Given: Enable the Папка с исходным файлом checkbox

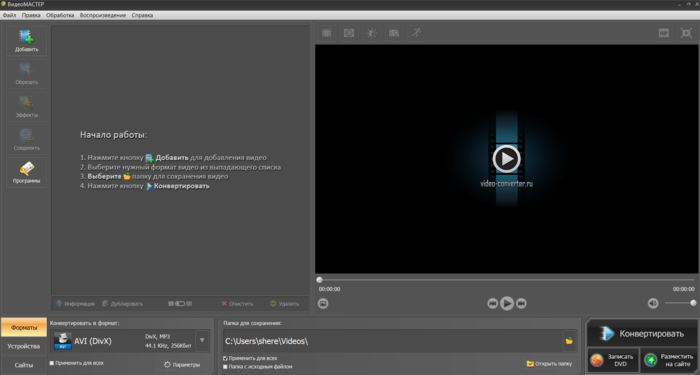Looking at the screenshot, I should [x=225, y=367].
